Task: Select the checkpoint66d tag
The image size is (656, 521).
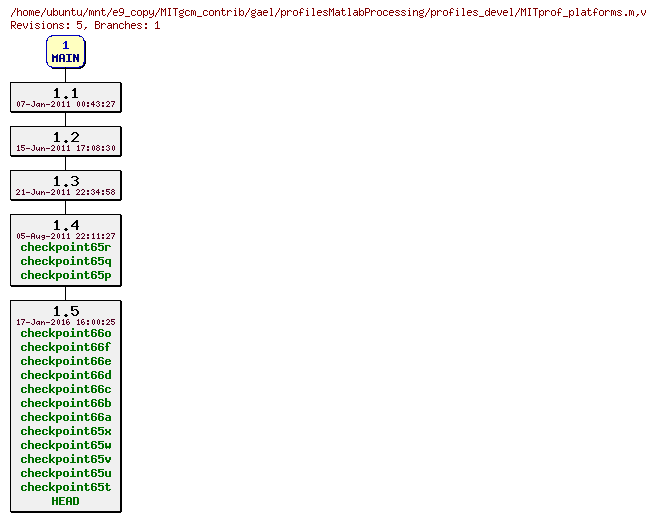Action: [66, 375]
